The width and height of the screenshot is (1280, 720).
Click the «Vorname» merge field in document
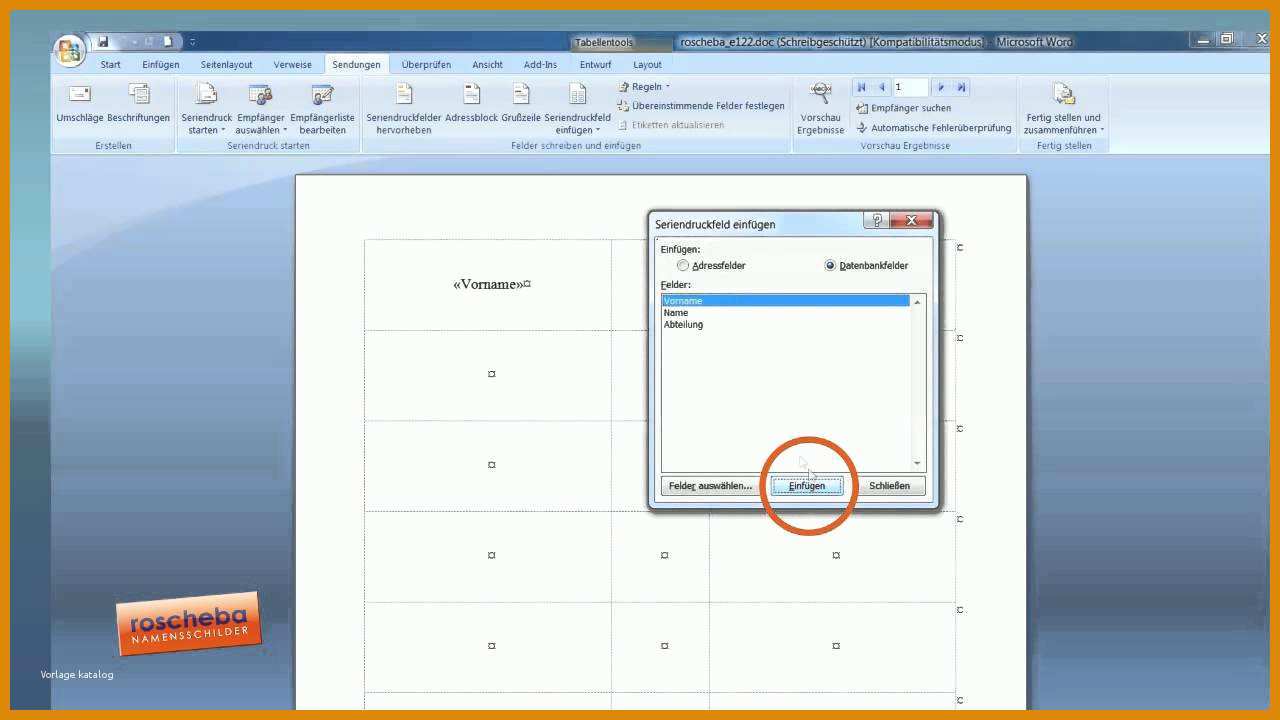click(x=489, y=284)
